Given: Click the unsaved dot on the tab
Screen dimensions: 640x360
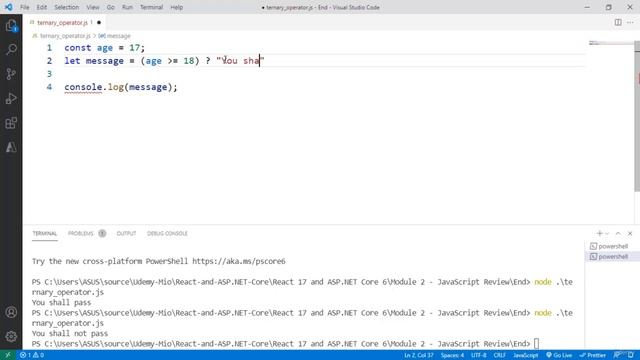Looking at the screenshot, I should click(99, 22).
